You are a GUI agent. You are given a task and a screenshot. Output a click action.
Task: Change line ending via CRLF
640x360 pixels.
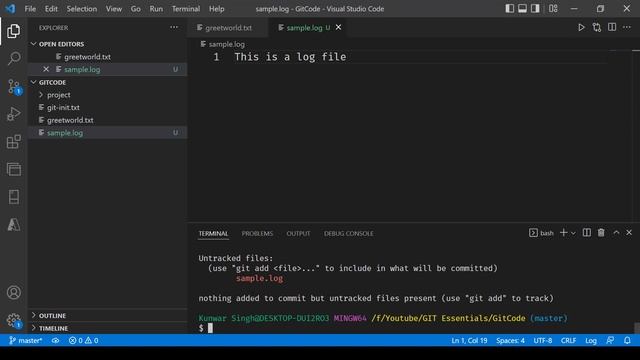click(x=568, y=340)
